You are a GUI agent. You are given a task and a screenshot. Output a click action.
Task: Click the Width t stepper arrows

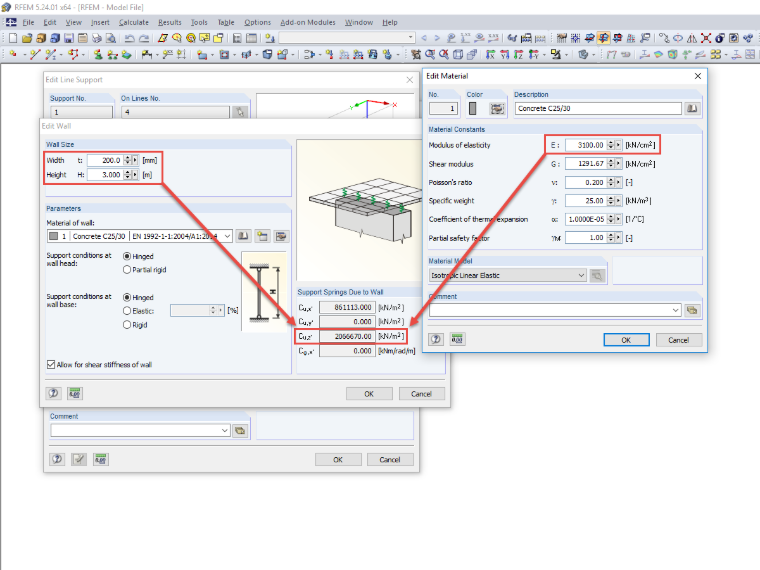[x=127, y=160]
